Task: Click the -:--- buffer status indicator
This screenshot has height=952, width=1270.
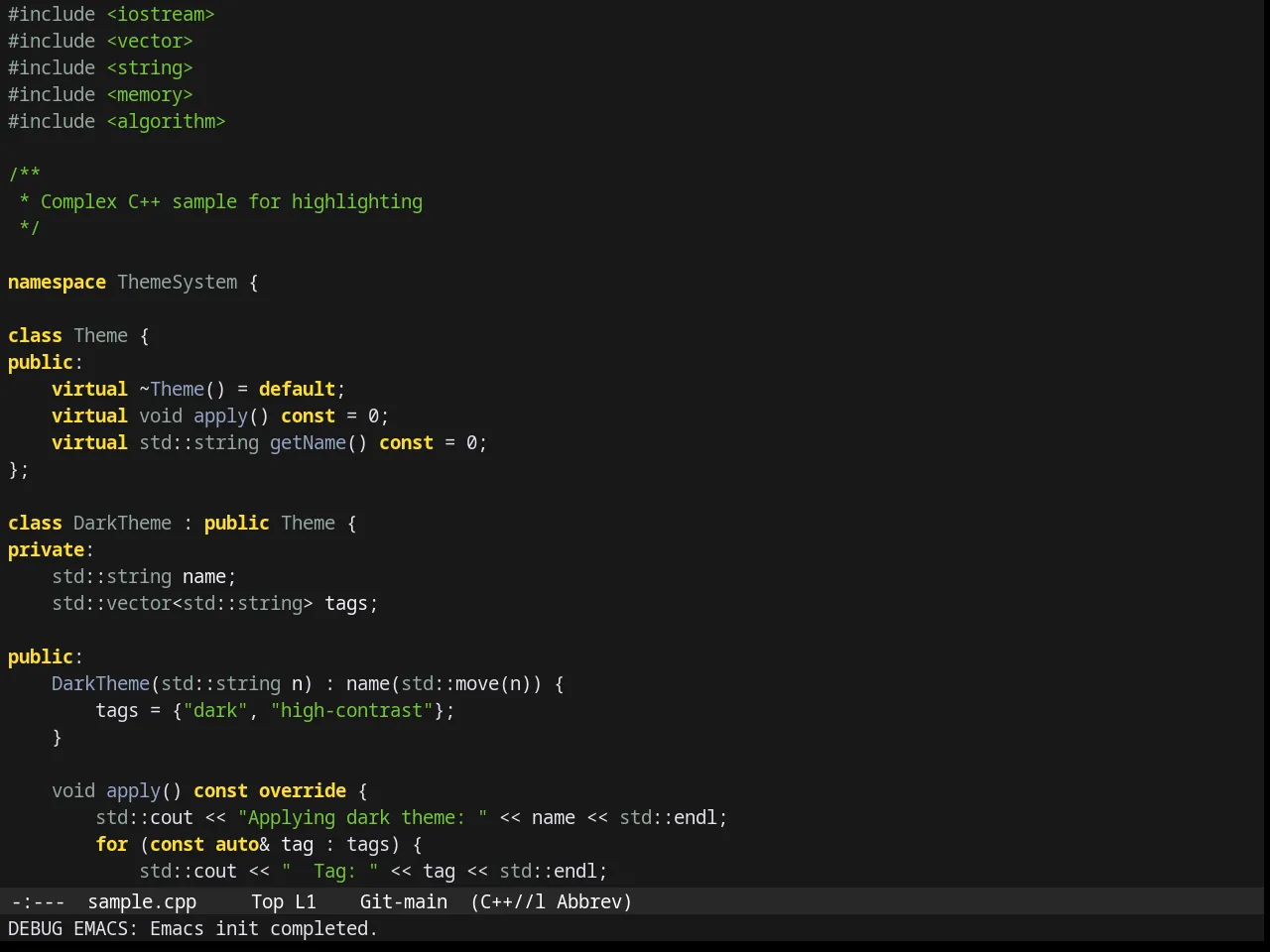Action: click(38, 901)
